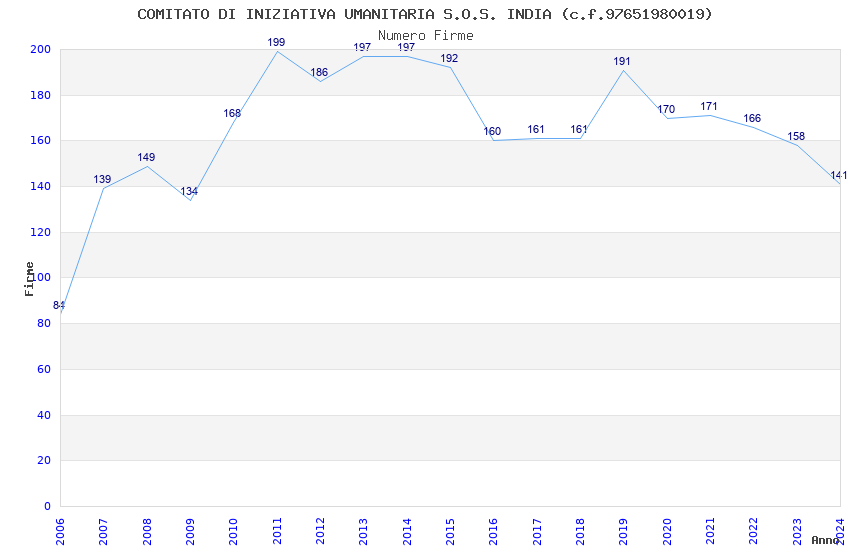Click the 192 data label for 2015

(449, 59)
